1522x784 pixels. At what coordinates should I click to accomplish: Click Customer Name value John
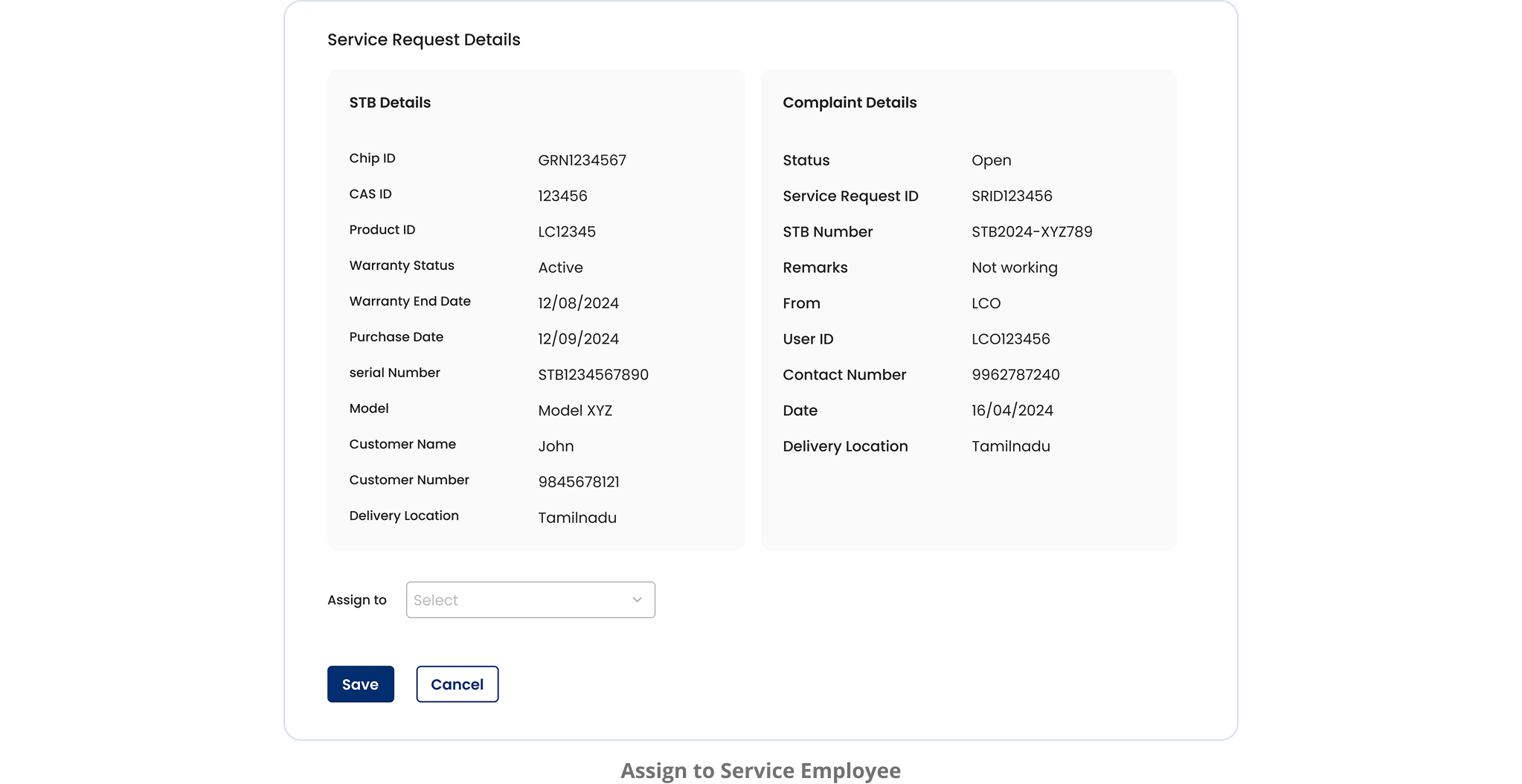tap(556, 446)
